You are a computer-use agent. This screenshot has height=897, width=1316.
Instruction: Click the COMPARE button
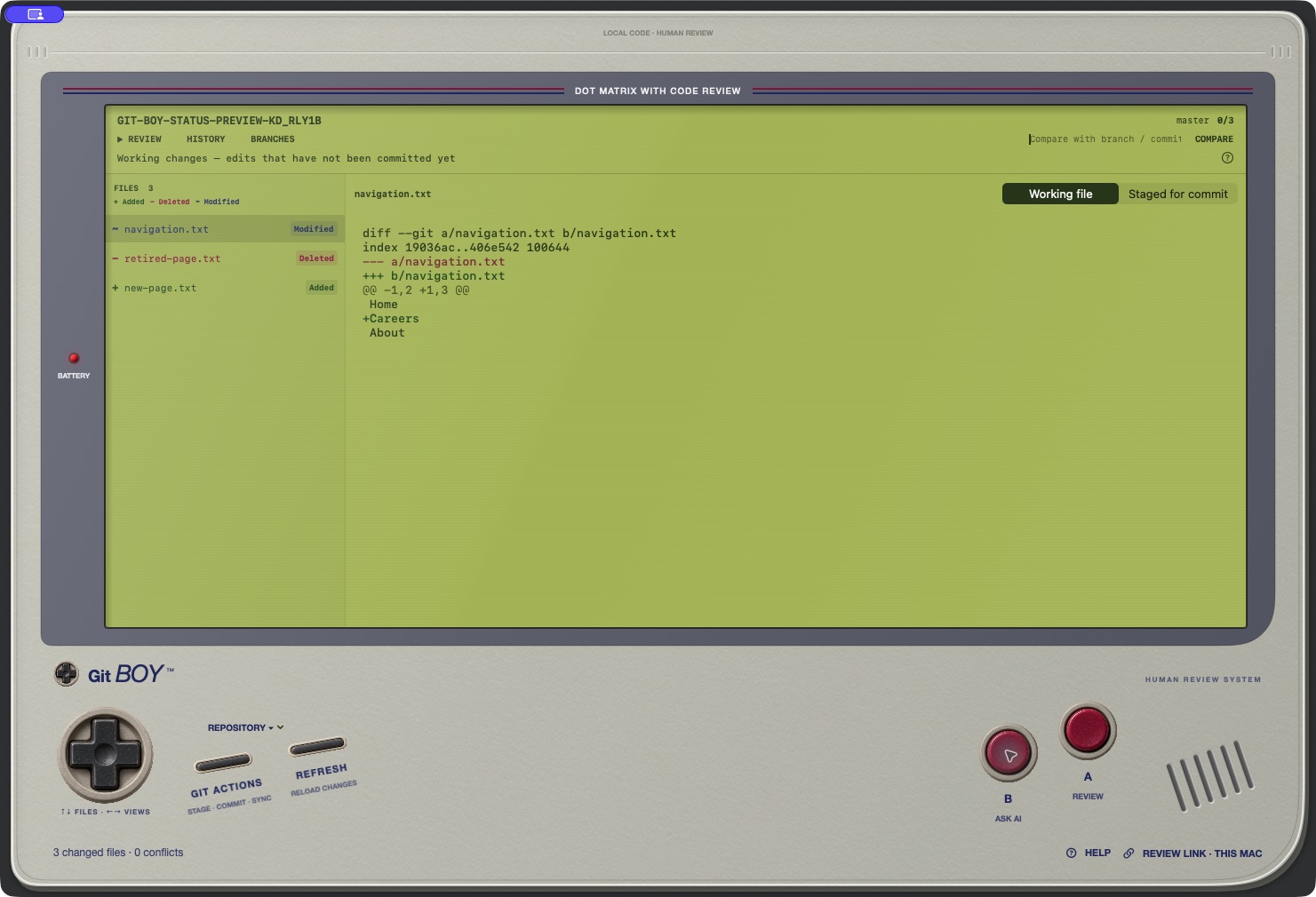click(x=1214, y=139)
